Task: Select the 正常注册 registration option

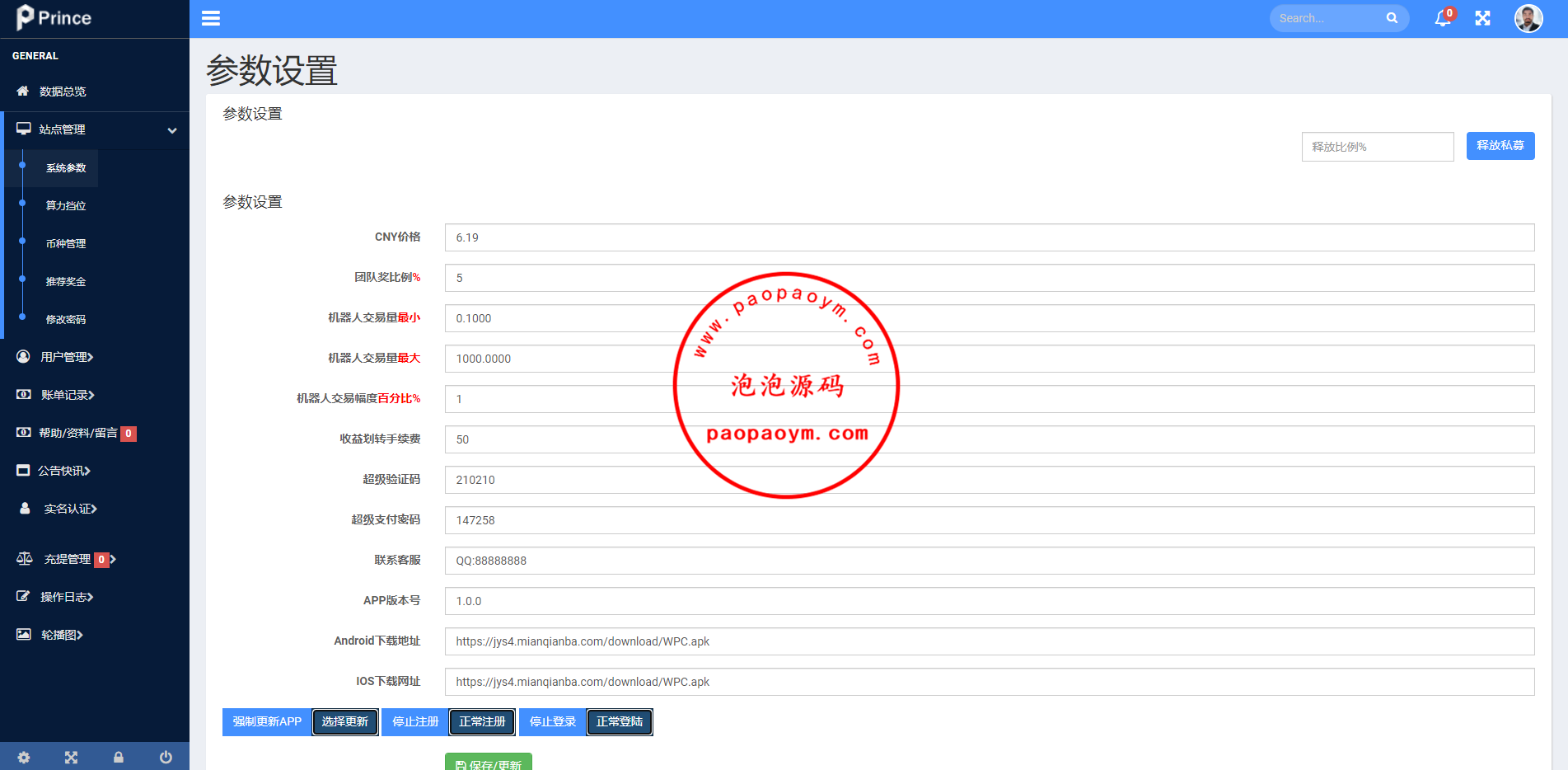Action: (482, 722)
